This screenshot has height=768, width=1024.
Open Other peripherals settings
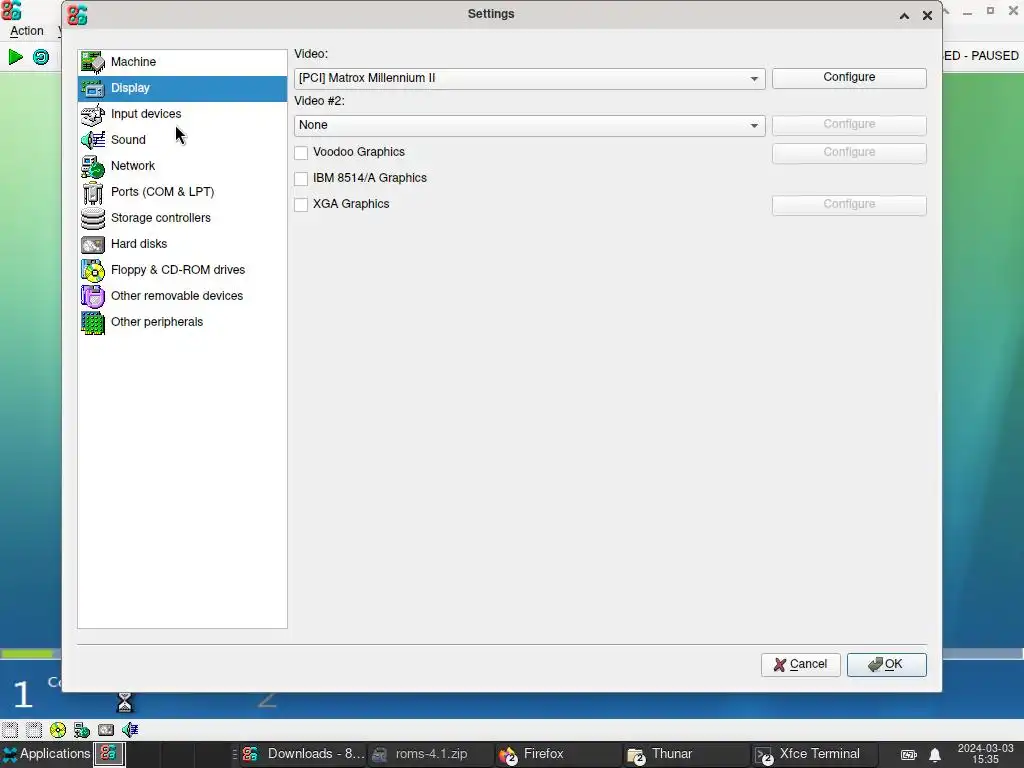point(182,322)
